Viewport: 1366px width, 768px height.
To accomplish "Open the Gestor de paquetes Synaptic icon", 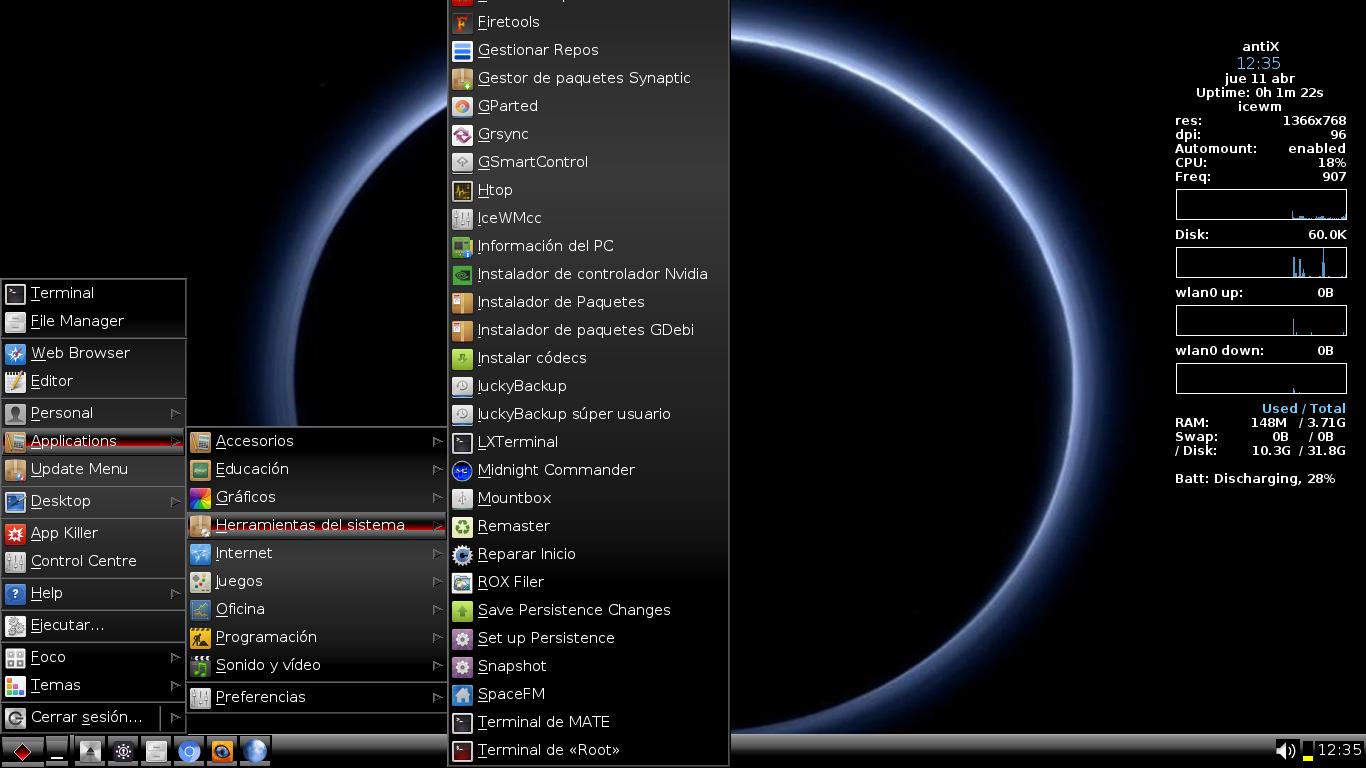I will (x=584, y=78).
